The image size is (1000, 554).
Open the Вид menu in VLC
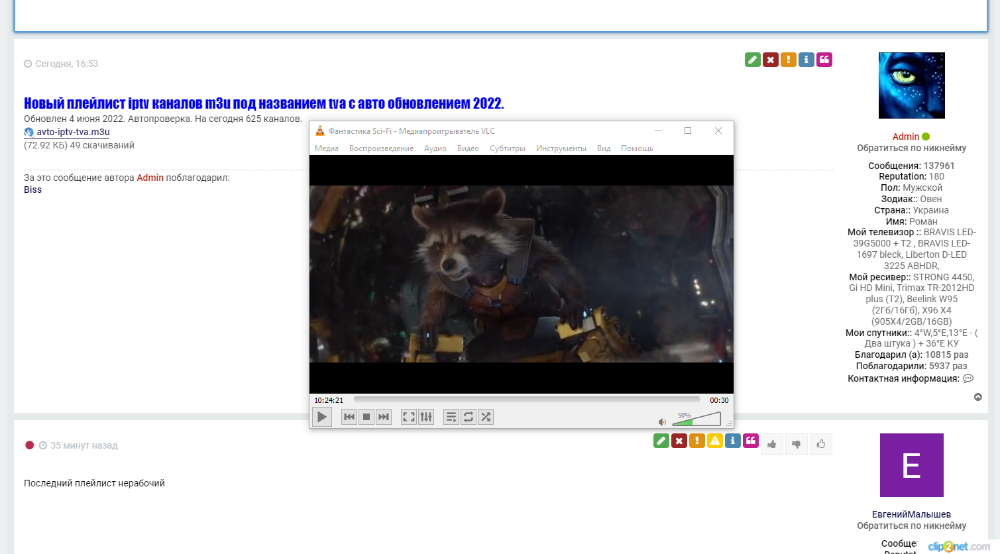[604, 148]
